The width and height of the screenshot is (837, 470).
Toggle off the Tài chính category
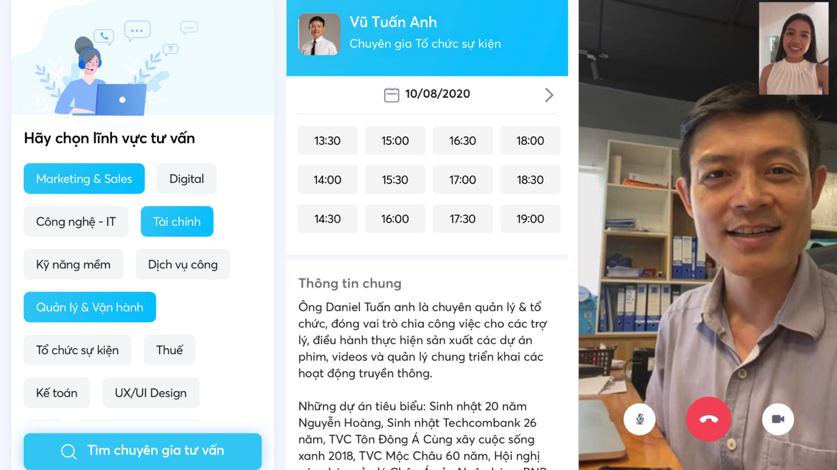(x=177, y=221)
